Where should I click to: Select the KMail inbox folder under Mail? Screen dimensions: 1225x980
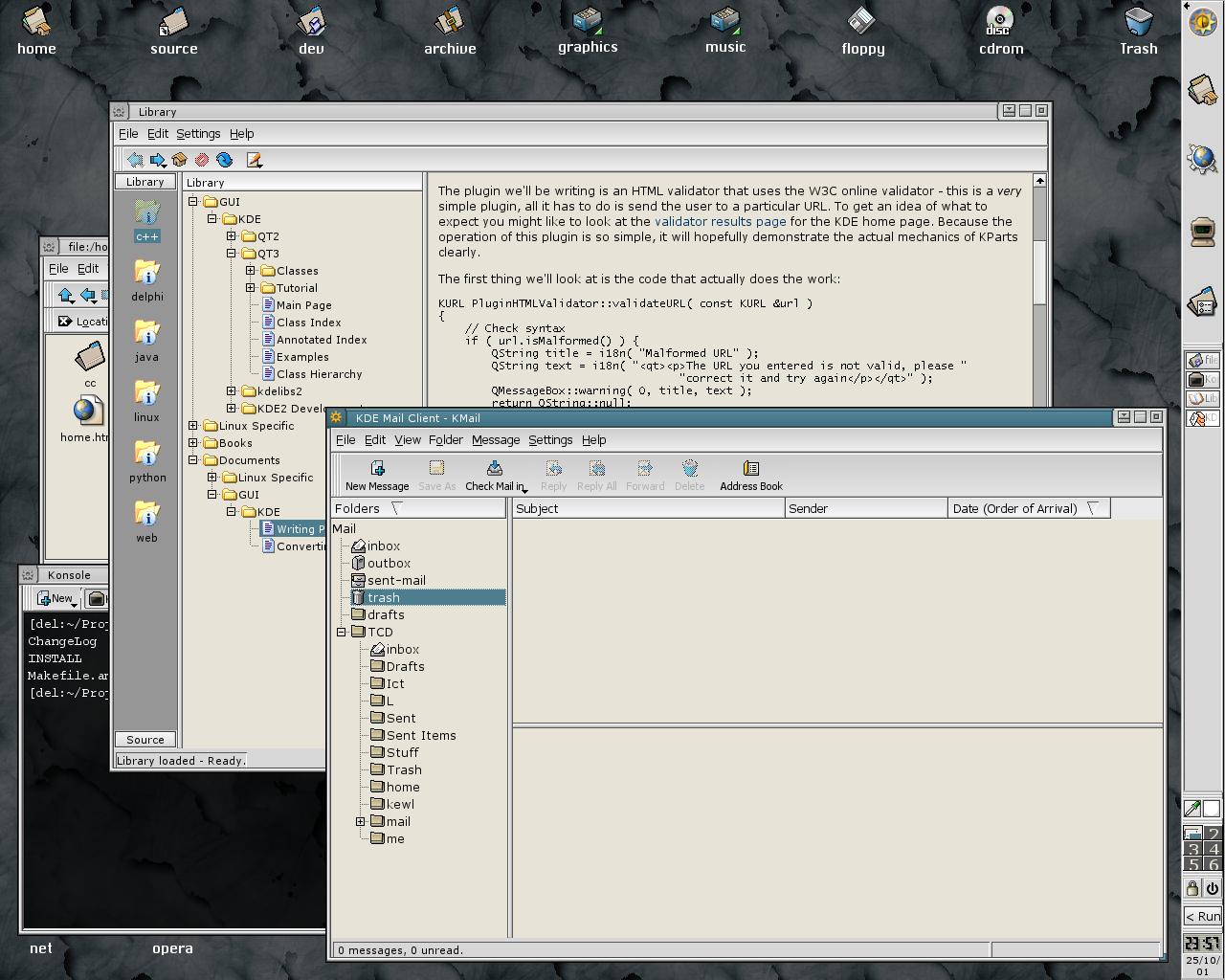376,546
